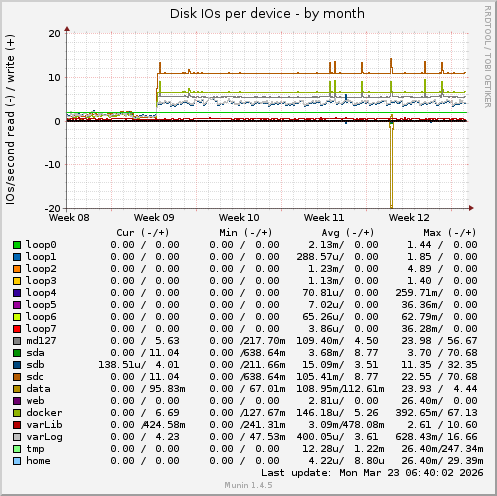The image size is (497, 496).
Task: Click the web purple legend swatch
Action: pos(17,401)
